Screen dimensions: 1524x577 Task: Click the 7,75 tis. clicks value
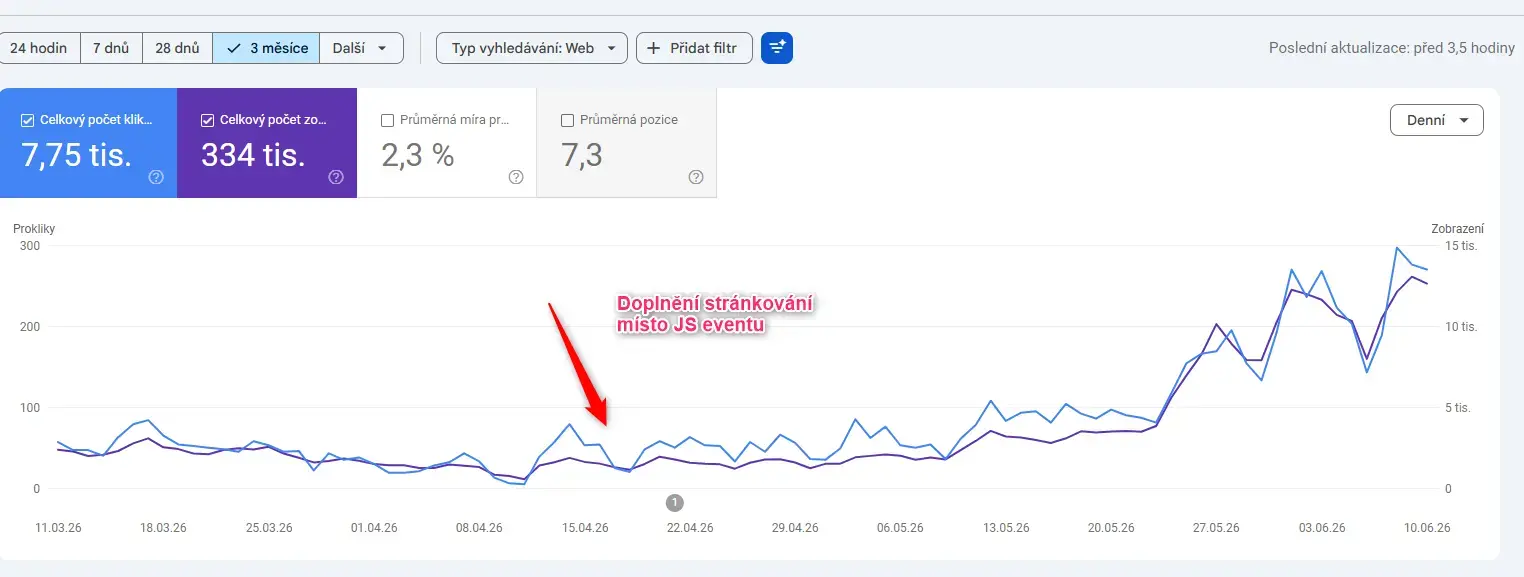click(x=77, y=155)
